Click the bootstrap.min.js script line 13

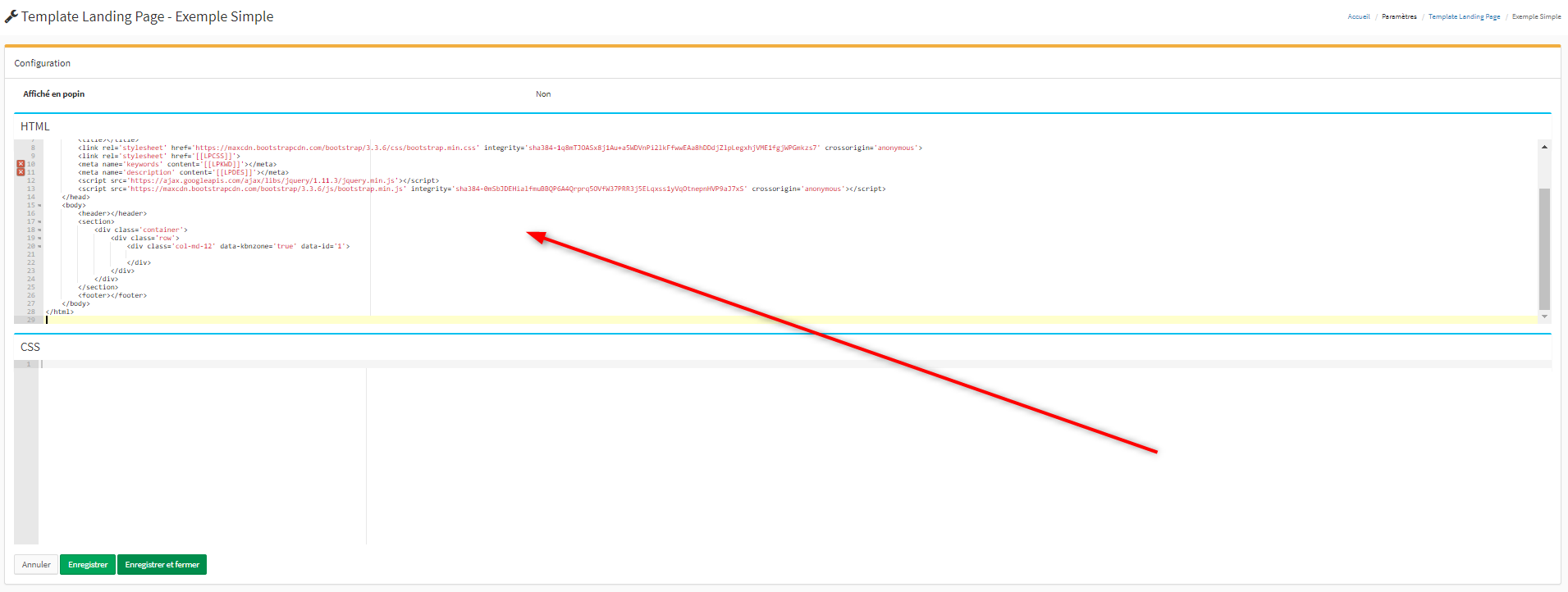[x=482, y=189]
